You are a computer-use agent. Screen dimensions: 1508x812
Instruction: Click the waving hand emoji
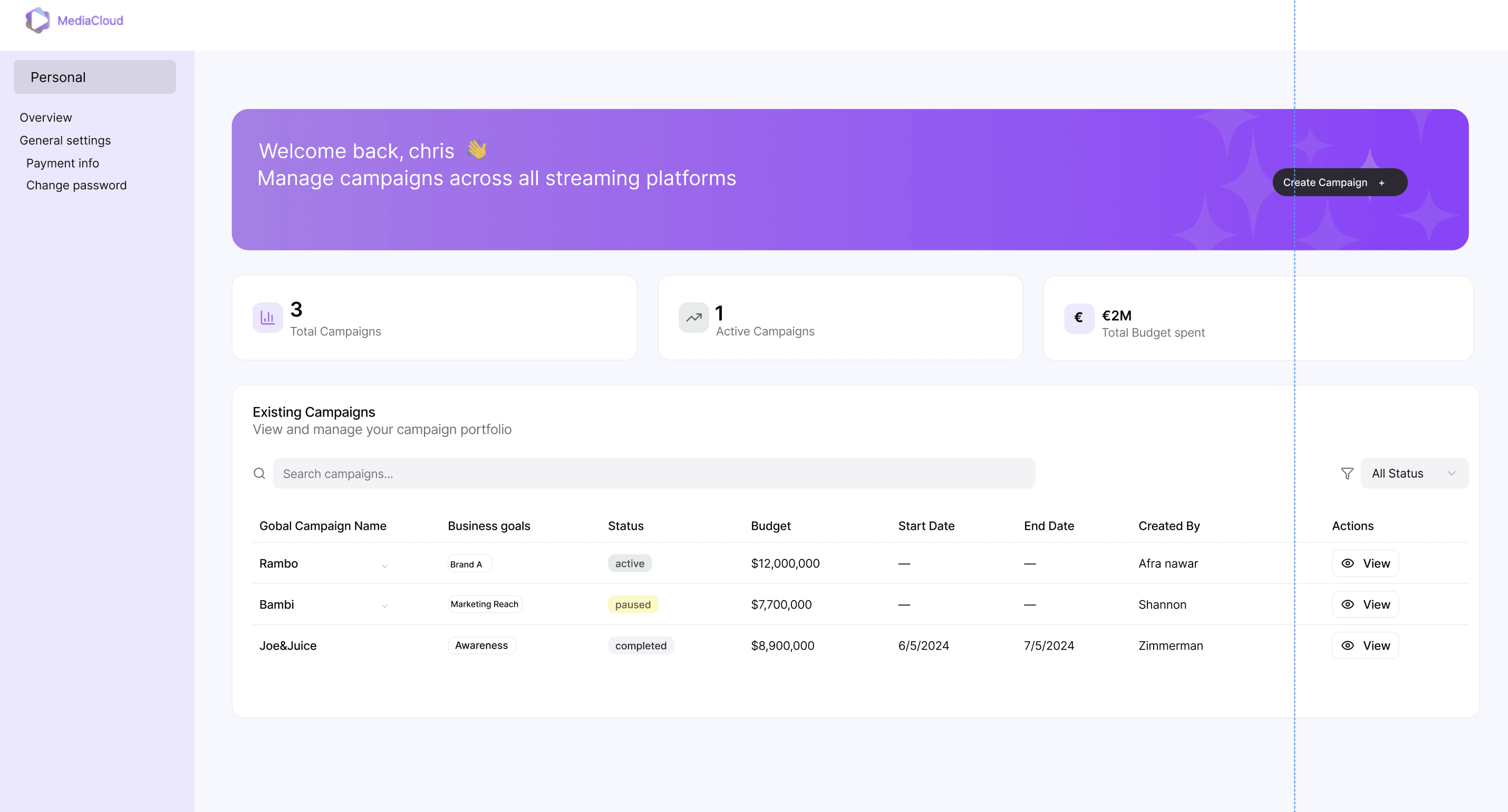[477, 150]
